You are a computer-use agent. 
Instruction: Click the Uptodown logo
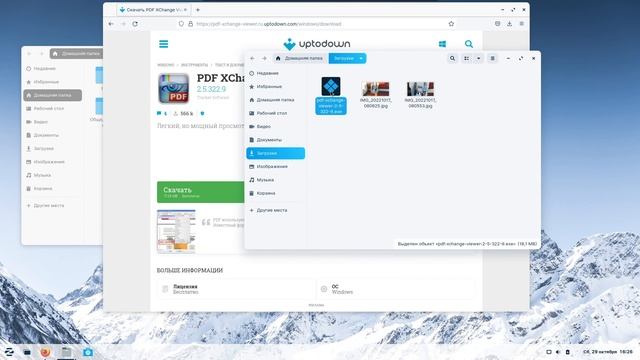point(317,44)
